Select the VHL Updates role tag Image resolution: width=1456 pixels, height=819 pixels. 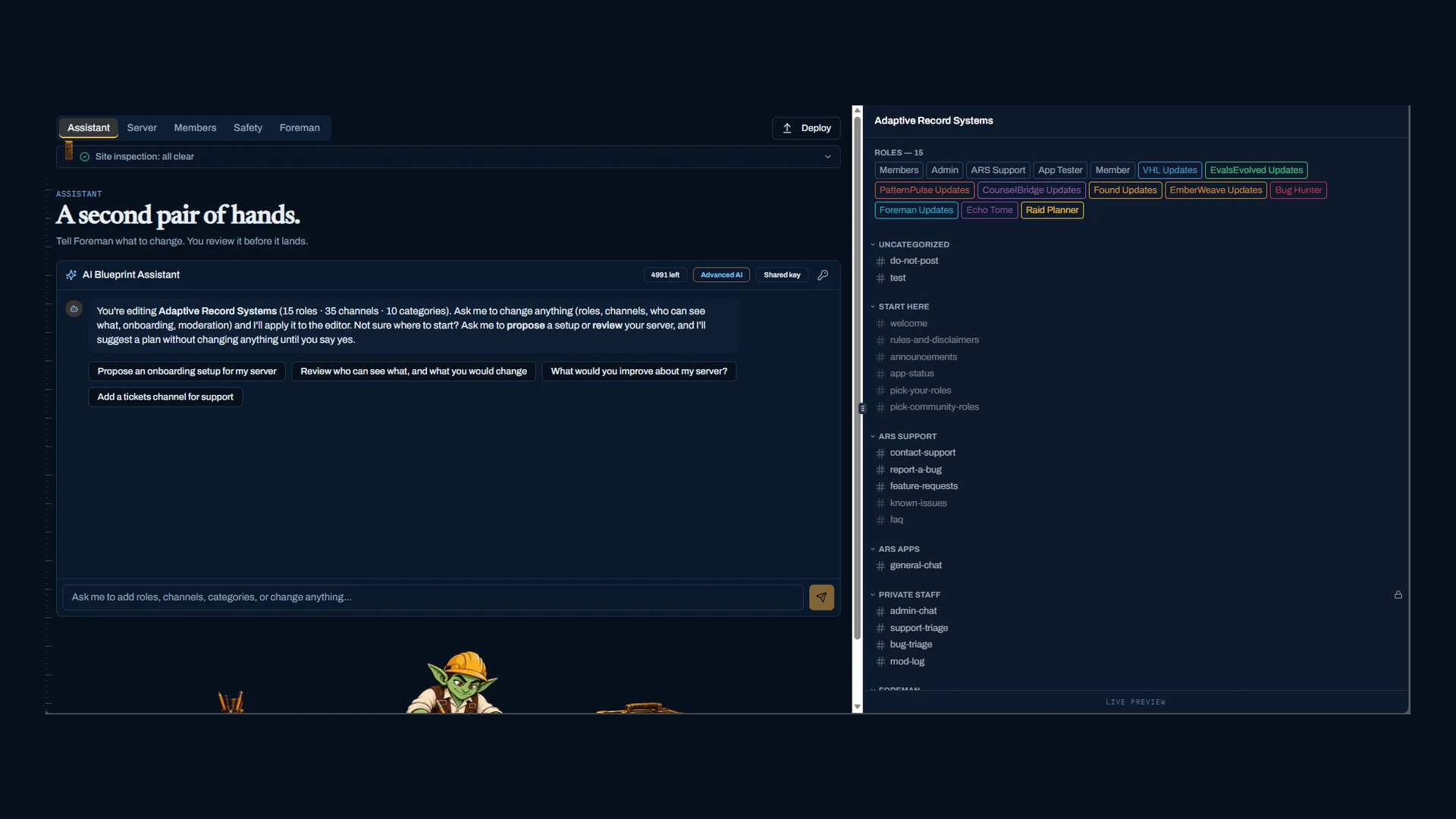[x=1169, y=171]
